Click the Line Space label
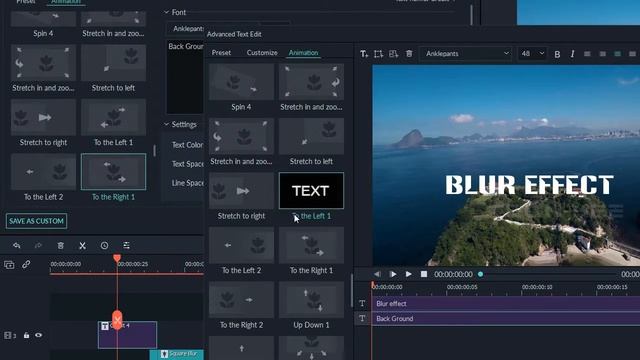The image size is (640, 360). (x=187, y=183)
